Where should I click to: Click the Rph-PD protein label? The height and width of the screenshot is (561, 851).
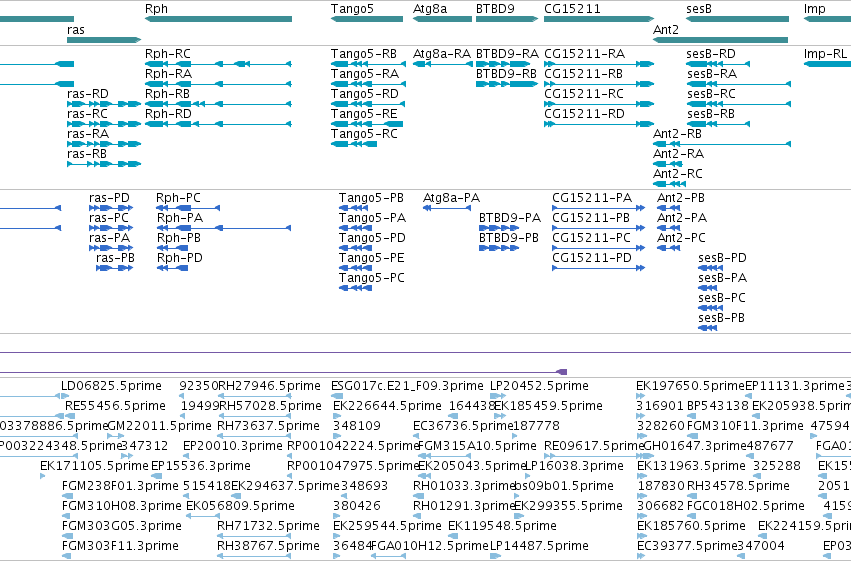180,258
